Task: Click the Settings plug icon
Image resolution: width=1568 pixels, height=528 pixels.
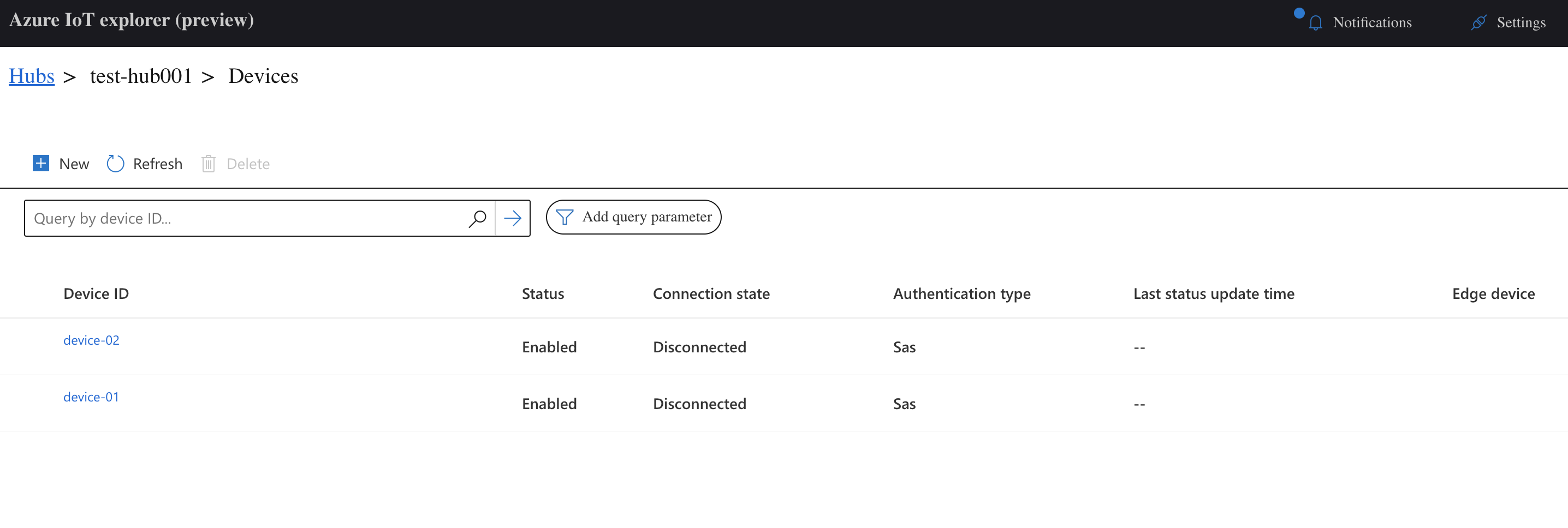Action: tap(1478, 22)
